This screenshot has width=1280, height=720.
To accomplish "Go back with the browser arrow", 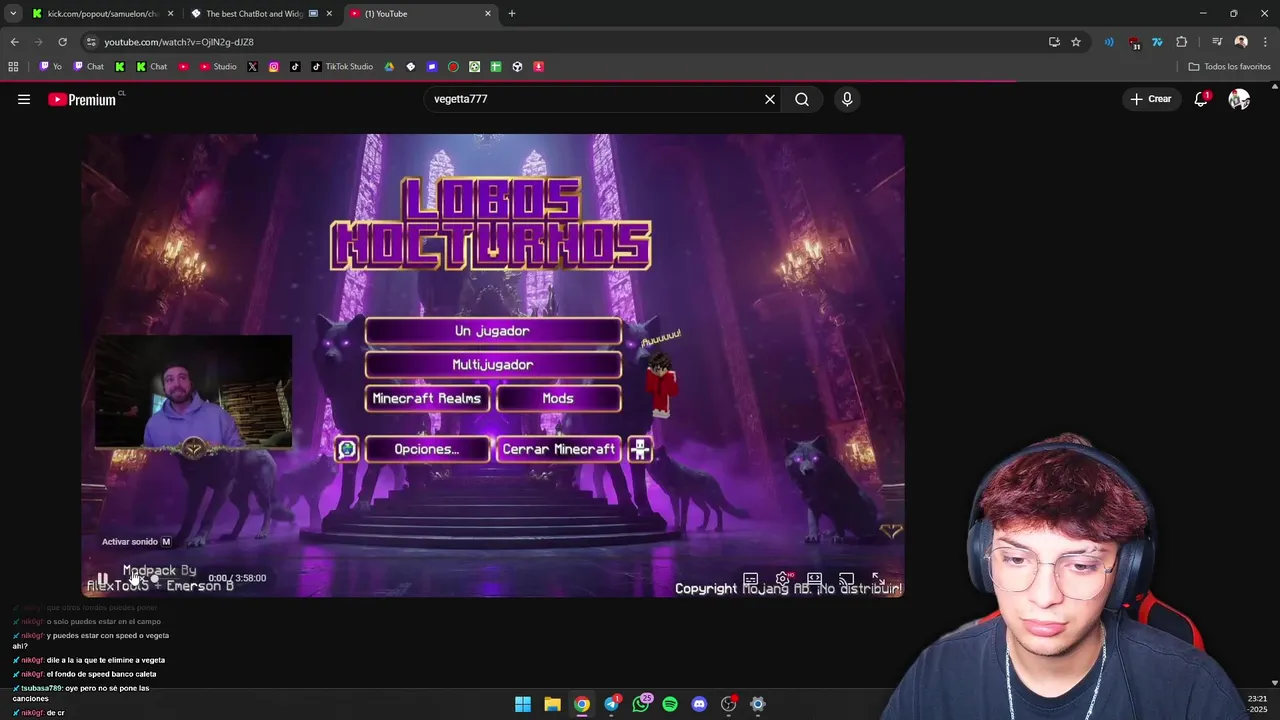I will (14, 42).
